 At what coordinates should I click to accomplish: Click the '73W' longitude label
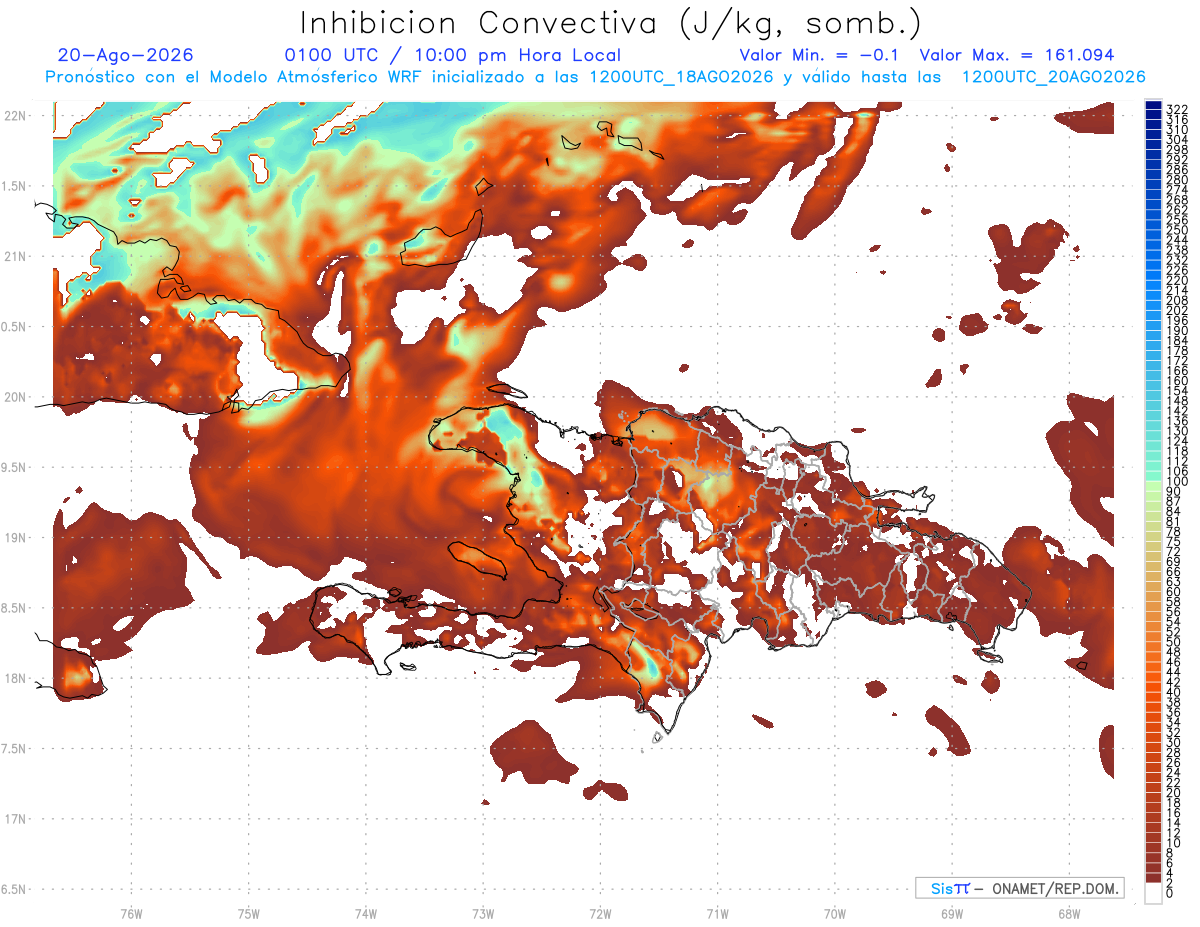(x=483, y=913)
